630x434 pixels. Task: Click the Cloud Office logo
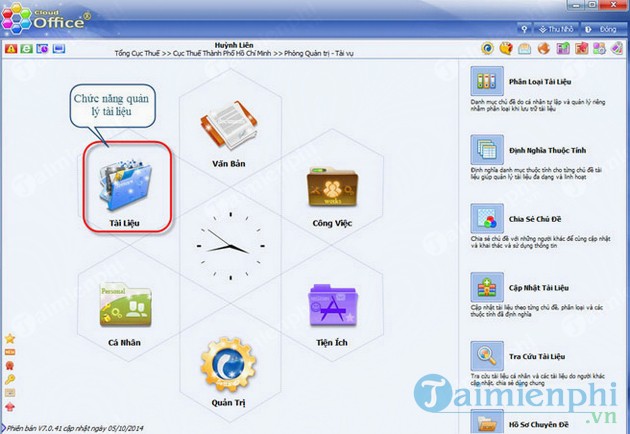pos(45,19)
